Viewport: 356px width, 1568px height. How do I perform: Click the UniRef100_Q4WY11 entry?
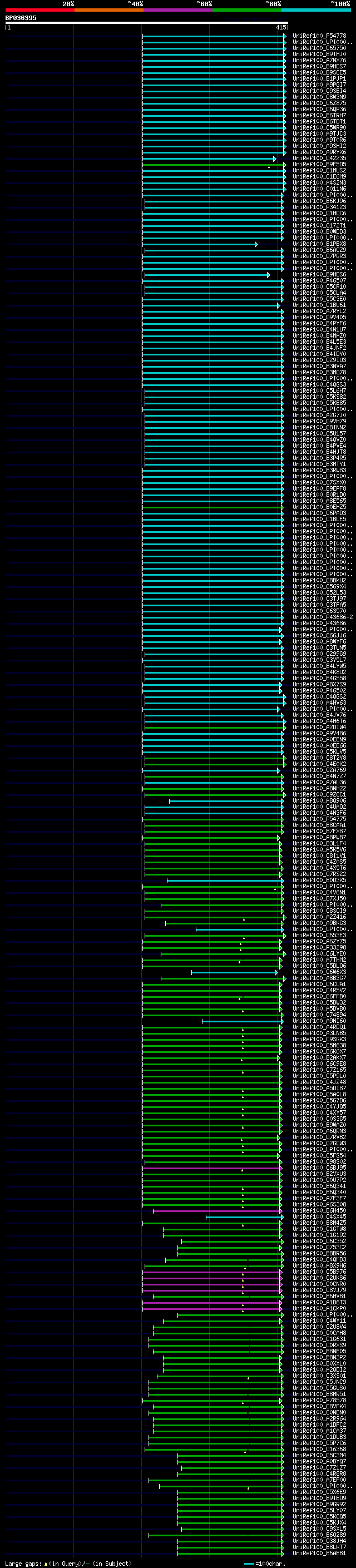(x=319, y=1321)
